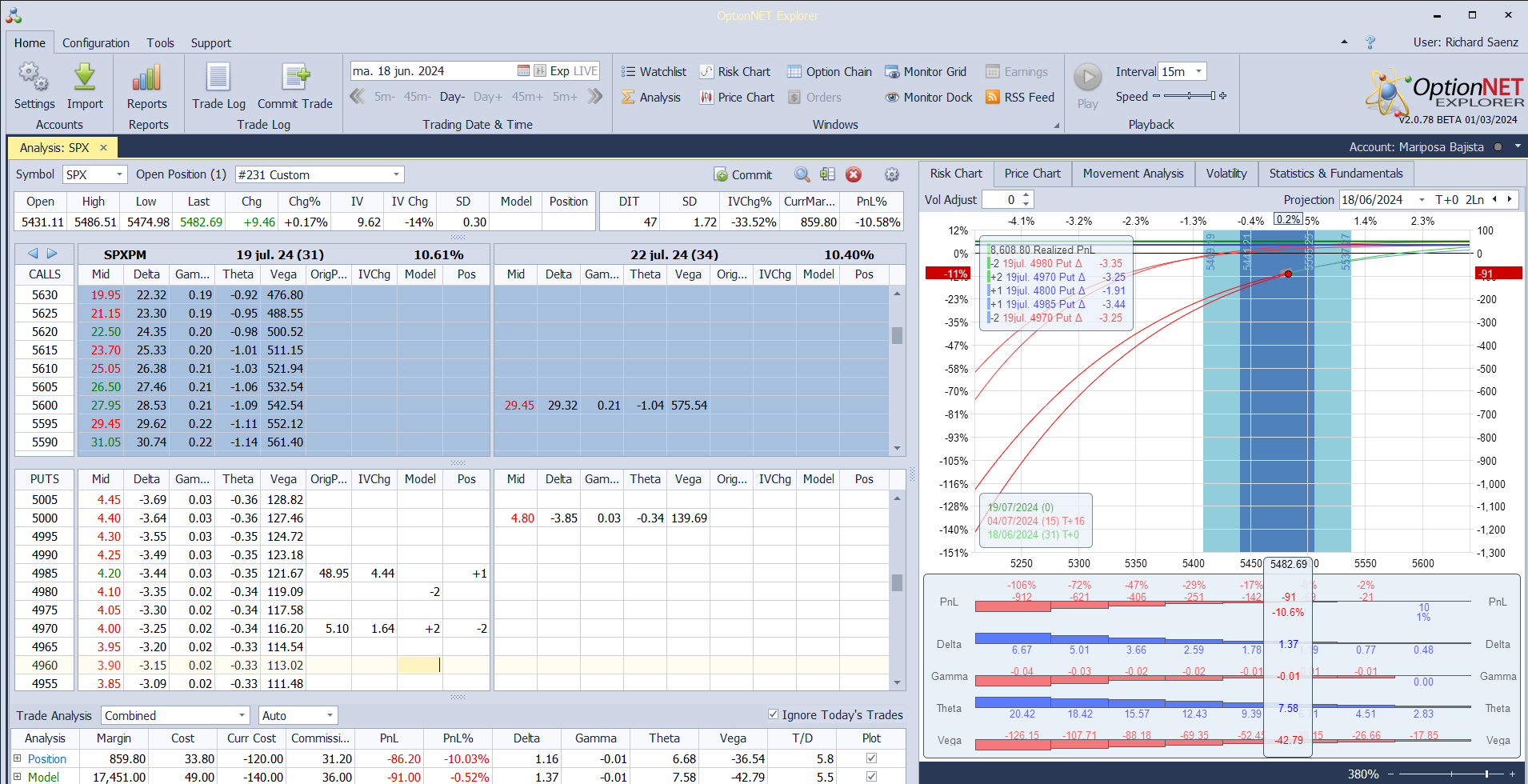The image size is (1528, 784).
Task: Open the calendar date picker icon
Action: pos(523,70)
